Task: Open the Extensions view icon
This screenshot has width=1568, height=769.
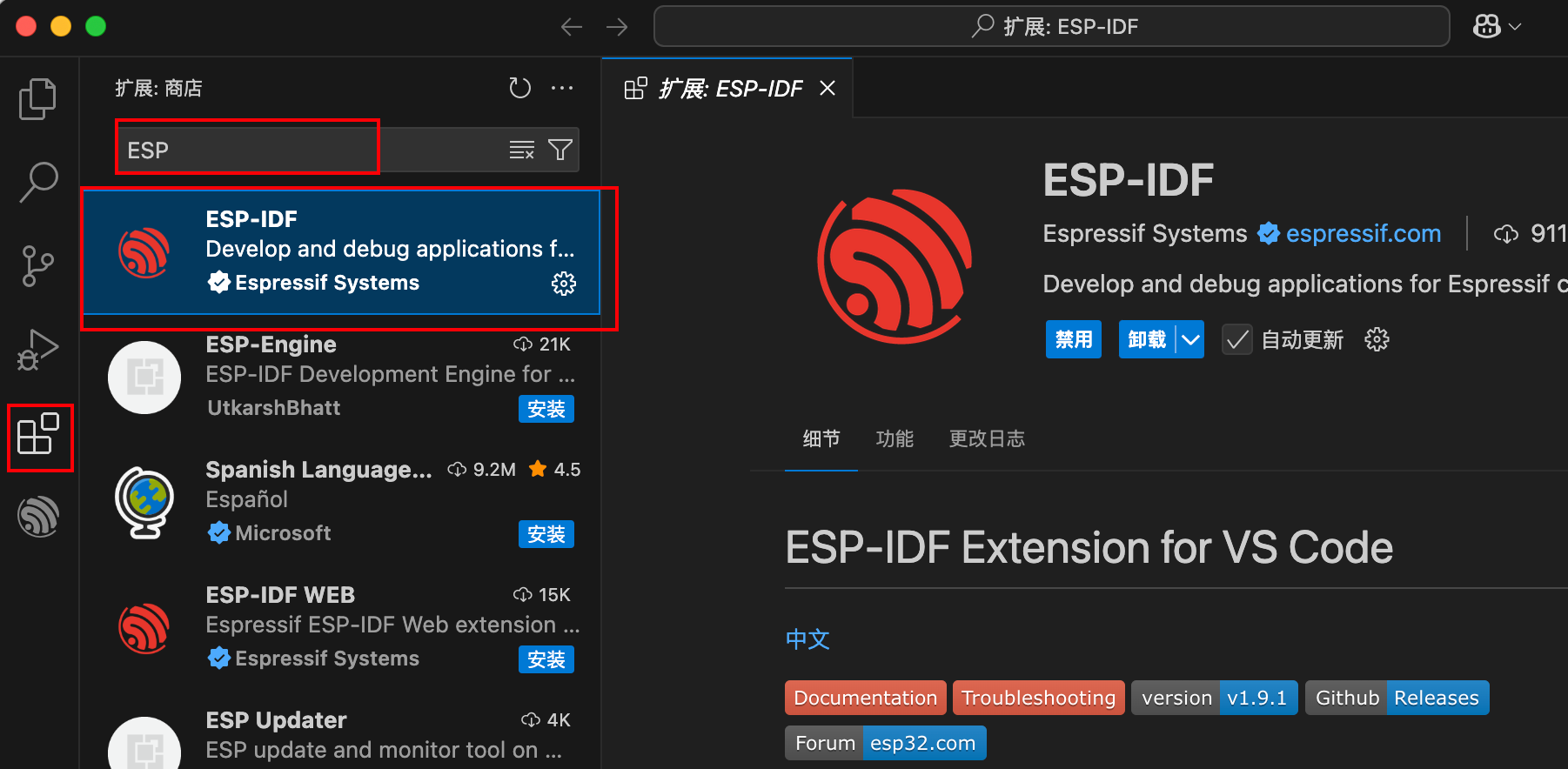Action: 38,434
